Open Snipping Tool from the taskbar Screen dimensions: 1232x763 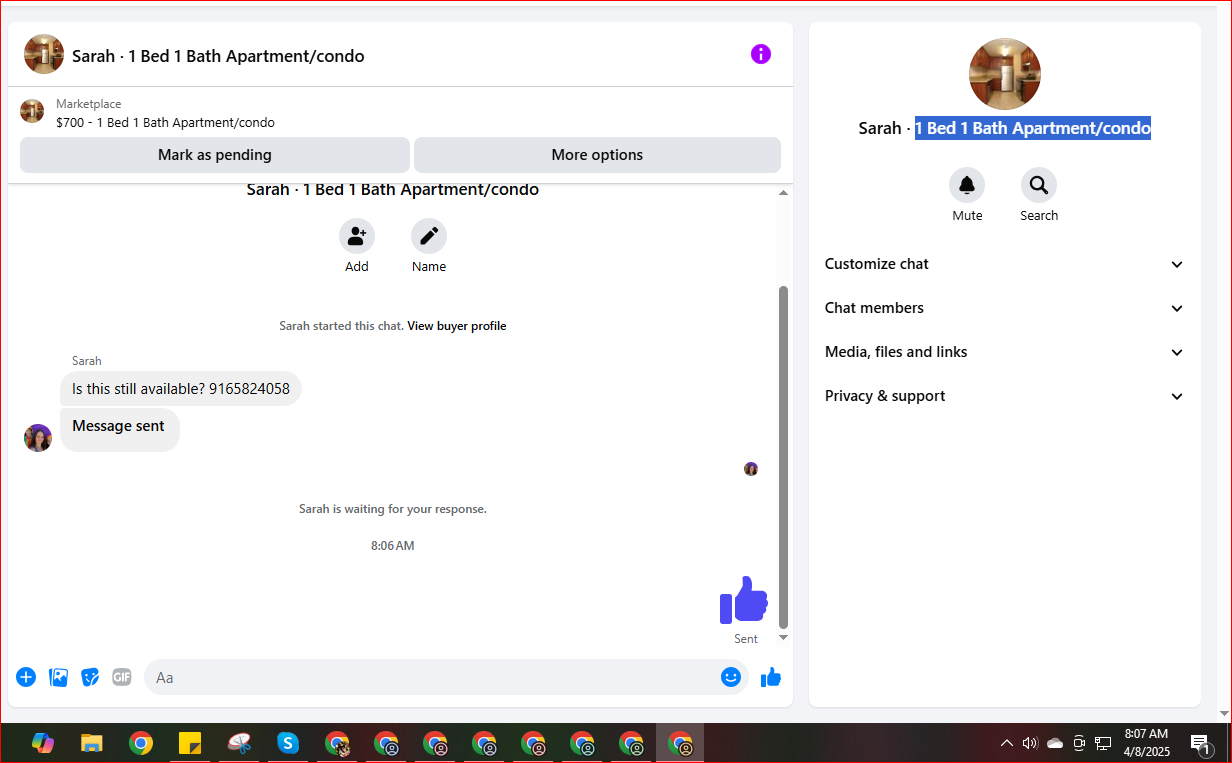239,743
